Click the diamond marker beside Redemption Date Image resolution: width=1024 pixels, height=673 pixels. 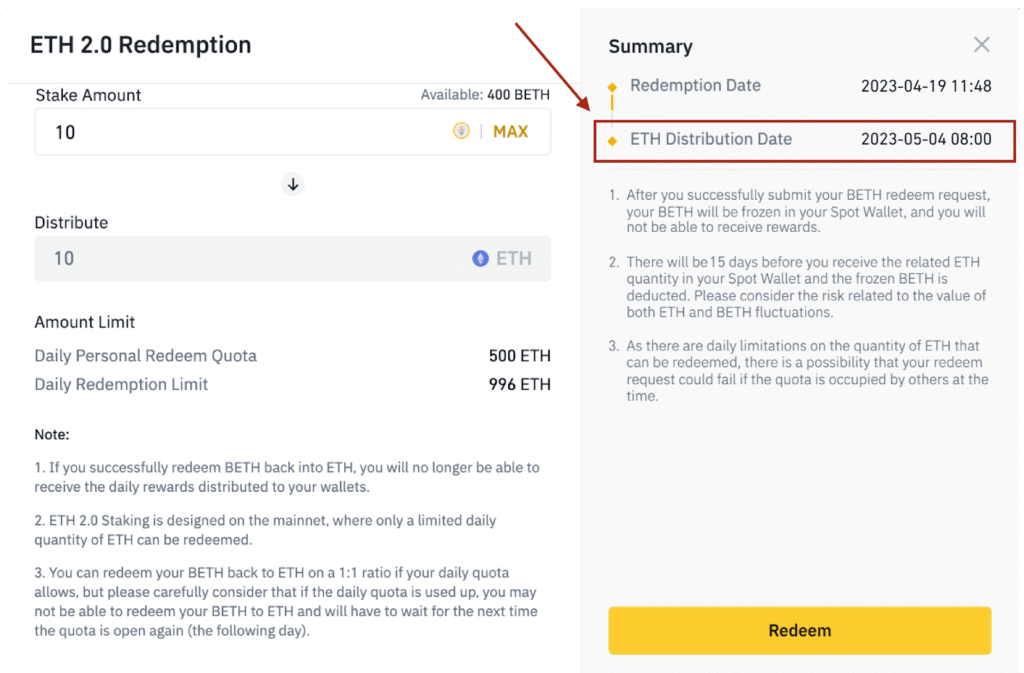coord(613,86)
